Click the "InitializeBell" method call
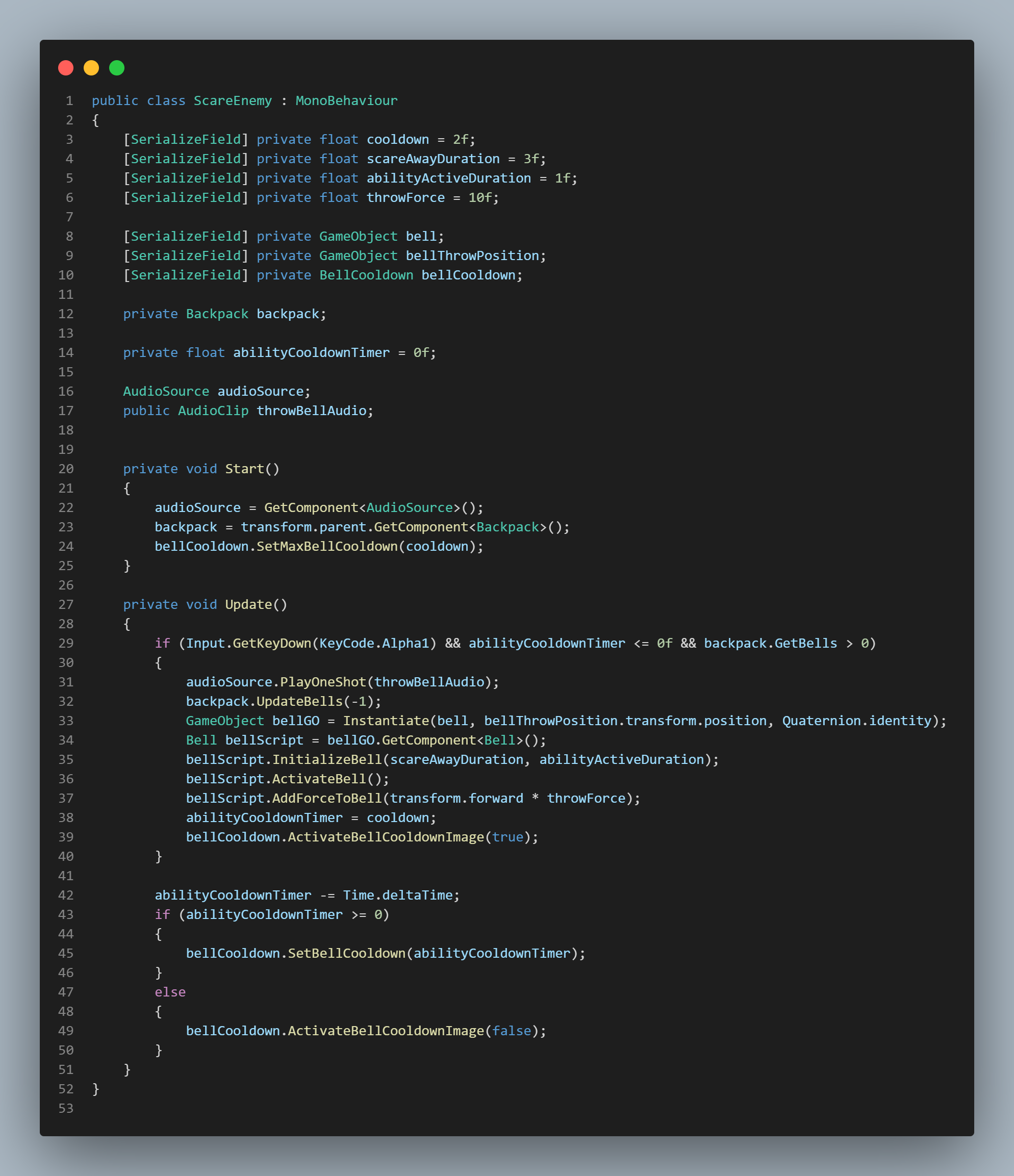The width and height of the screenshot is (1014, 1176). click(327, 759)
